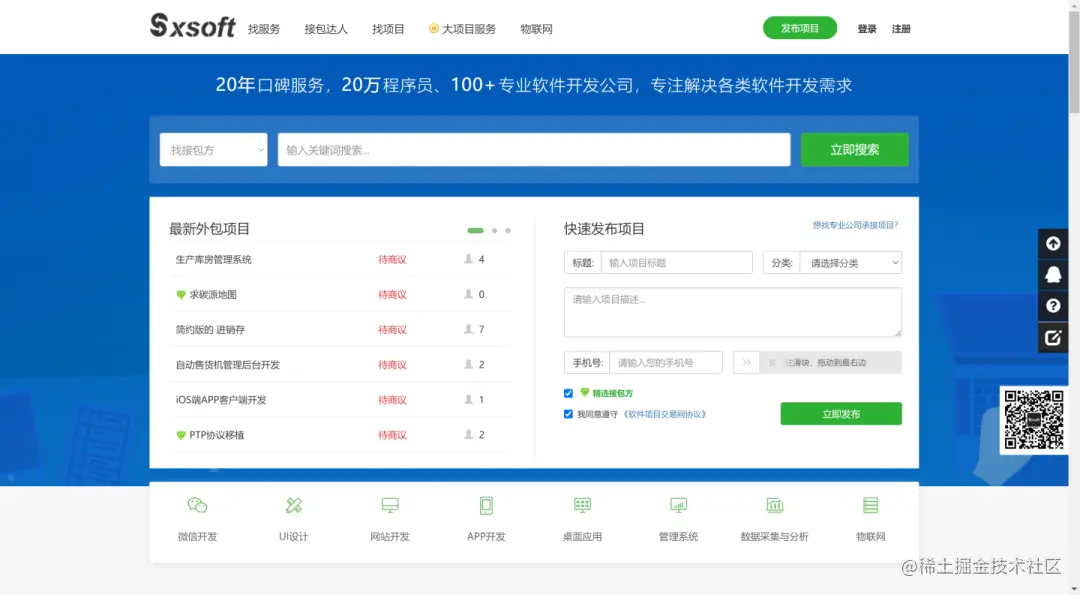This screenshot has height=595, width=1080.
Task: Click the page vertical scrollbar thumb
Action: [x=1074, y=62]
